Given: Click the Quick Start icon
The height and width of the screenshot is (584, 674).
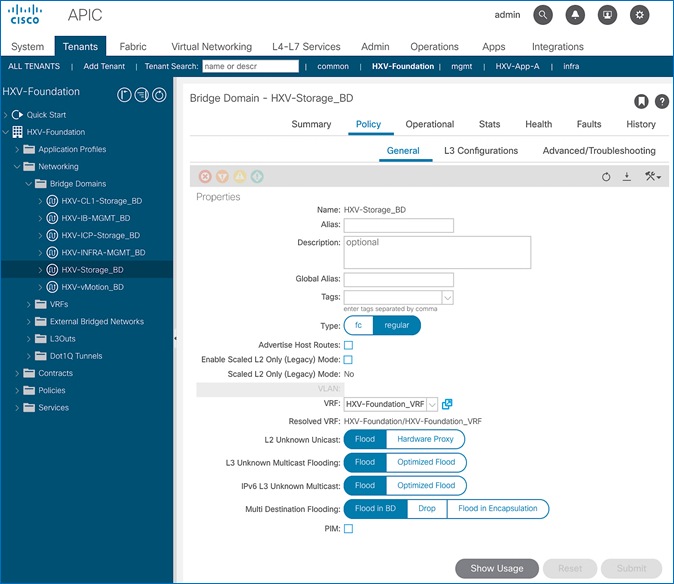Looking at the screenshot, I should (x=17, y=115).
